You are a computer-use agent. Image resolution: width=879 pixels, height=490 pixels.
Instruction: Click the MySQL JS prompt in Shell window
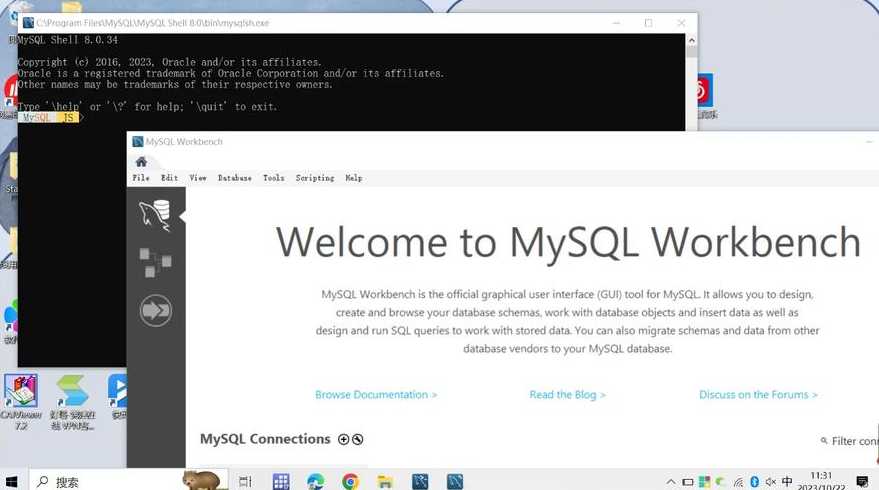tap(50, 117)
